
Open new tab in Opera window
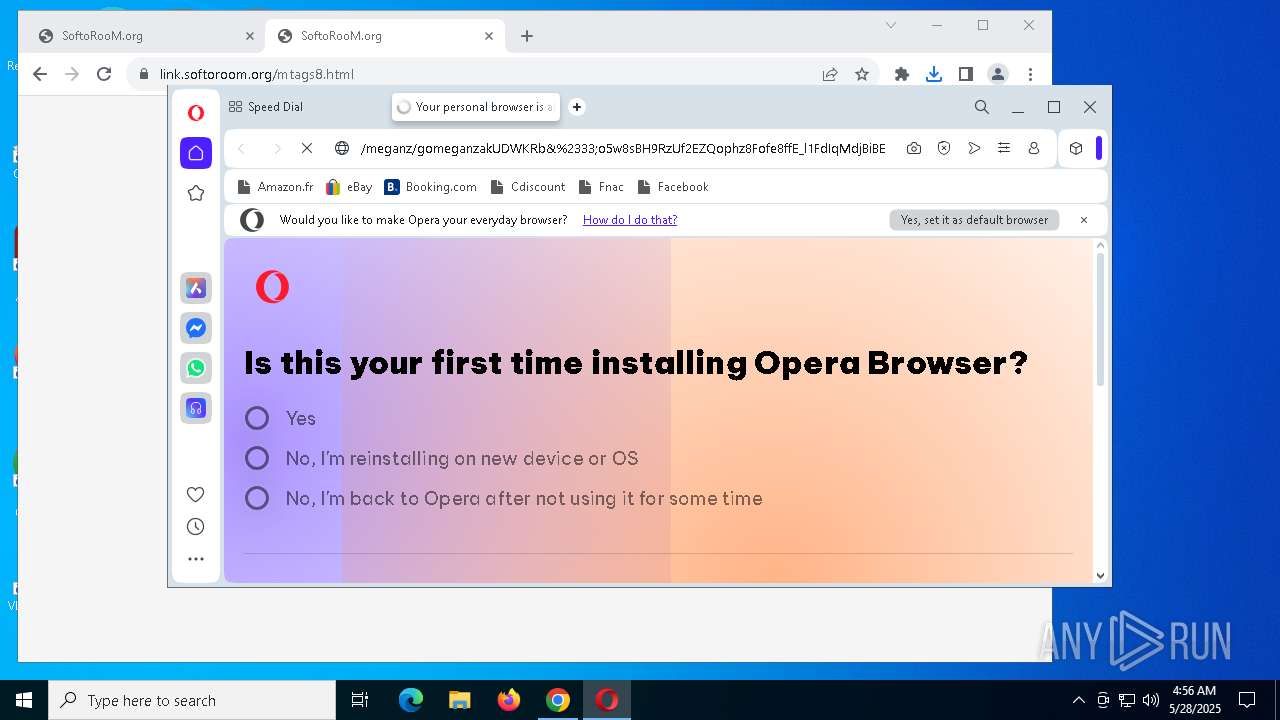(x=577, y=107)
